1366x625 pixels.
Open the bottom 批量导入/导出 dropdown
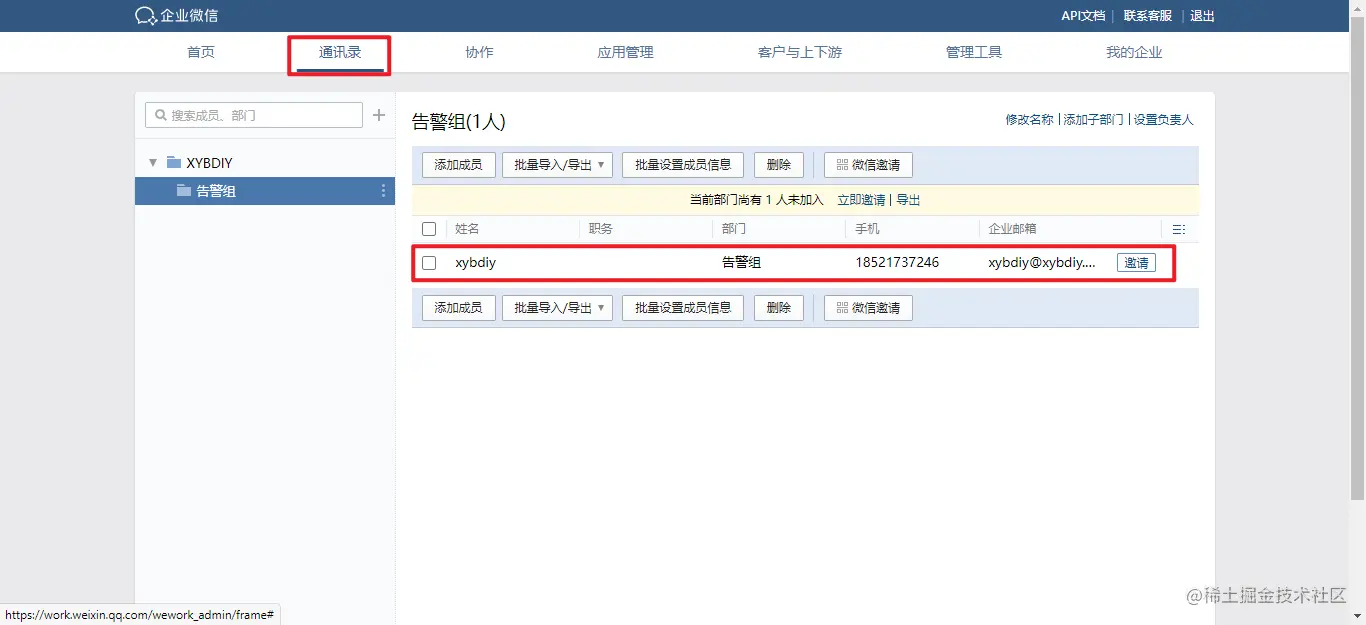[x=557, y=308]
